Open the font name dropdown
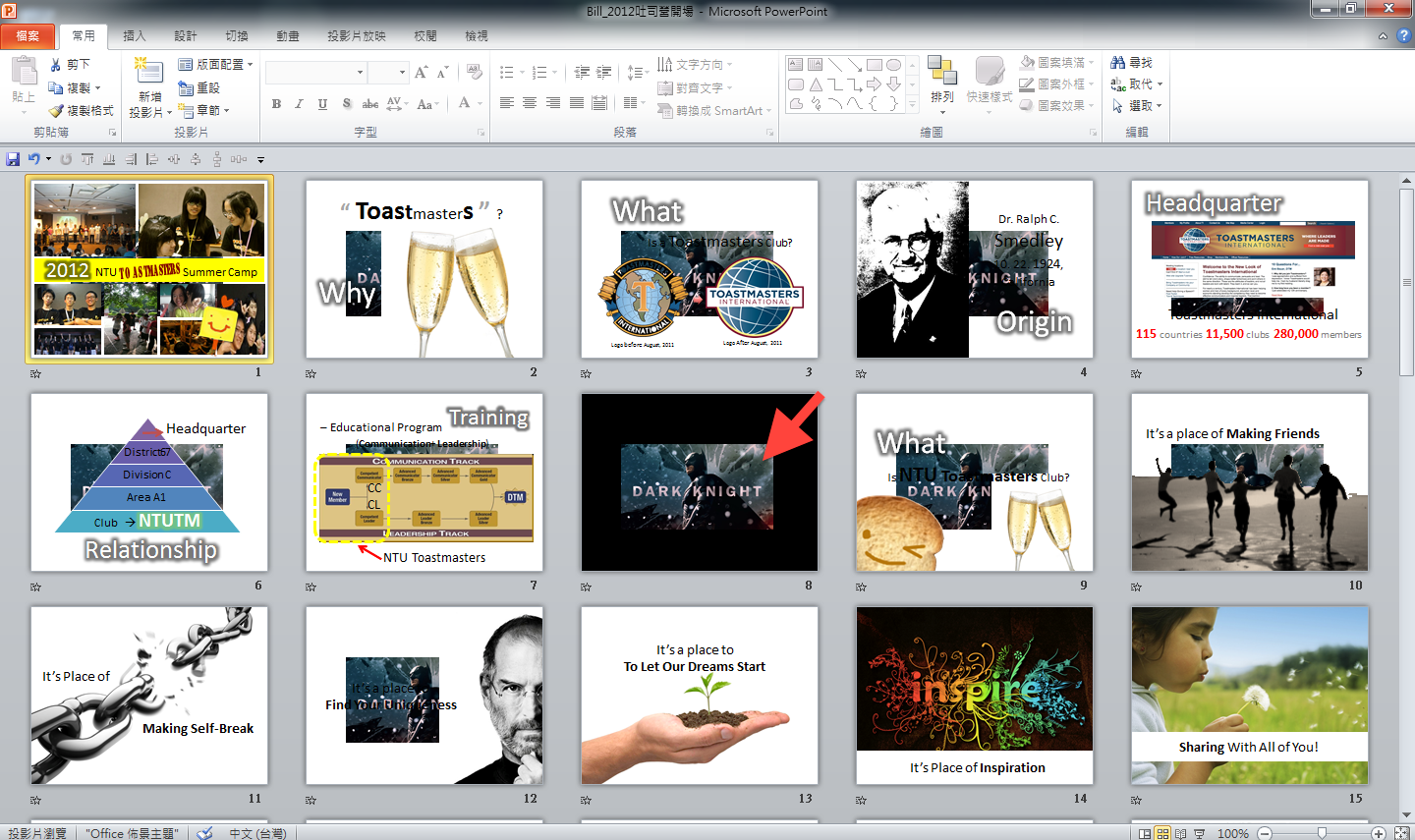Viewport: 1415px width, 840px height. 360,73
